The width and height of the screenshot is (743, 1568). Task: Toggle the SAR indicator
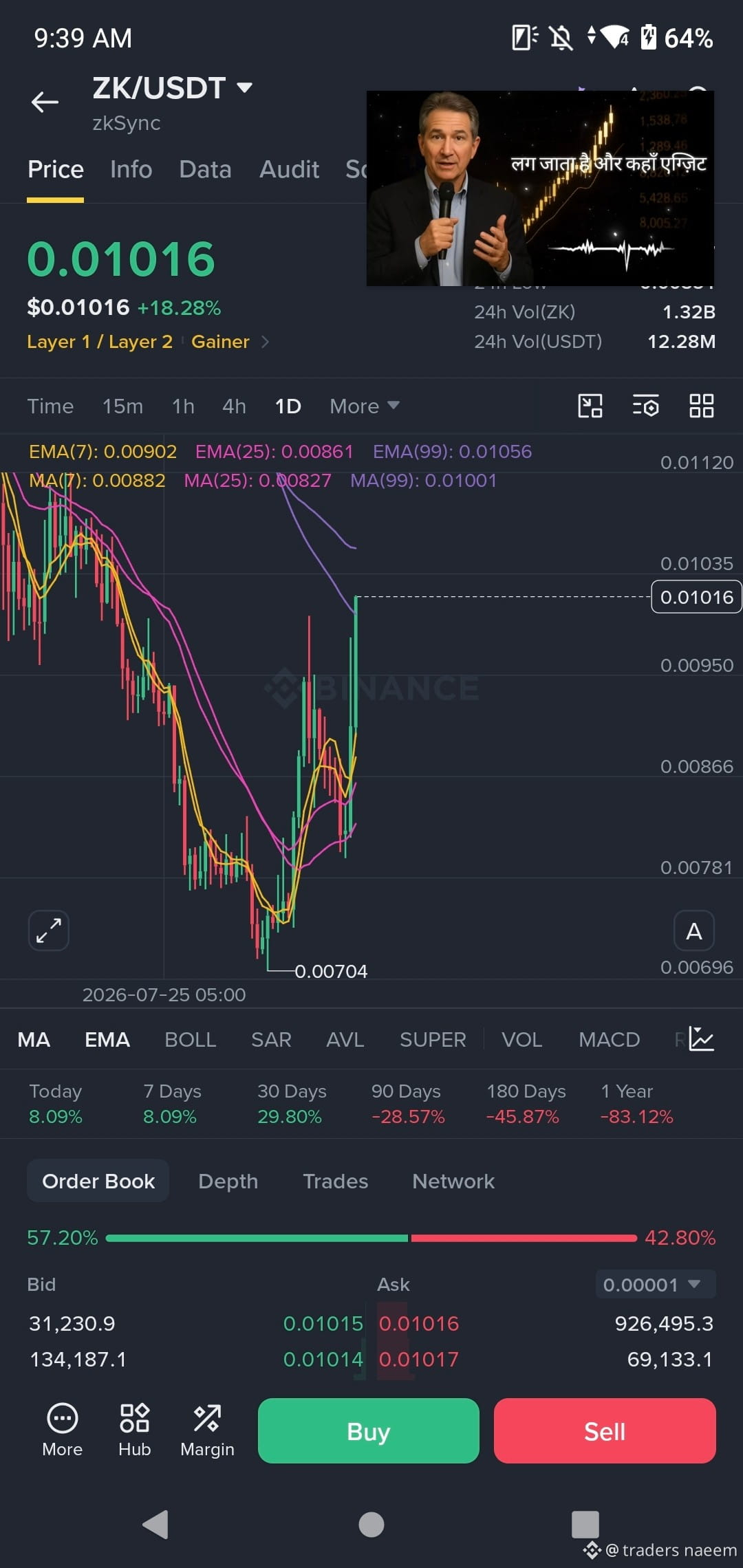(x=271, y=1039)
